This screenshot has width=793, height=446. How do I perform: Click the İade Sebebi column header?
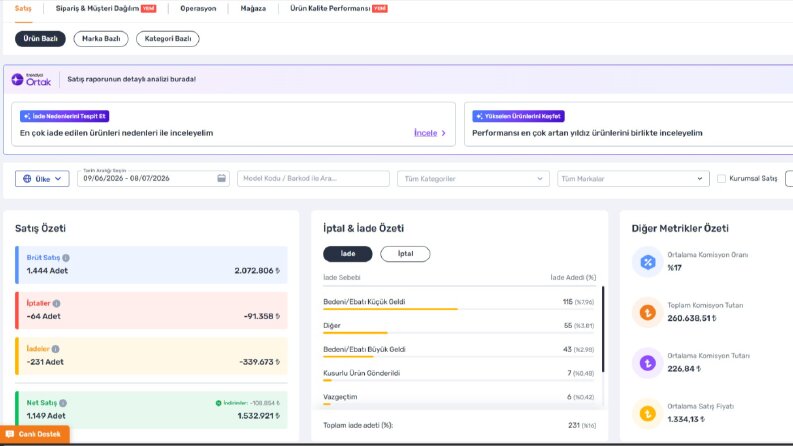point(342,278)
